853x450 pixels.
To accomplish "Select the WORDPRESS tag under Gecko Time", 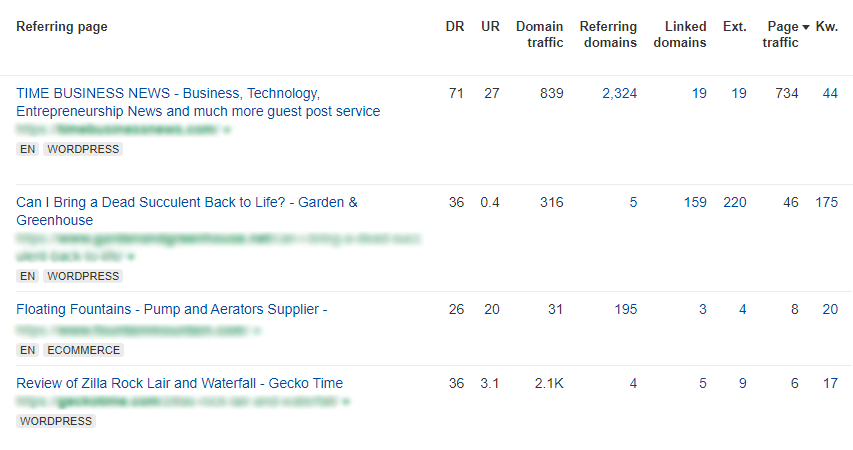I will pos(56,421).
